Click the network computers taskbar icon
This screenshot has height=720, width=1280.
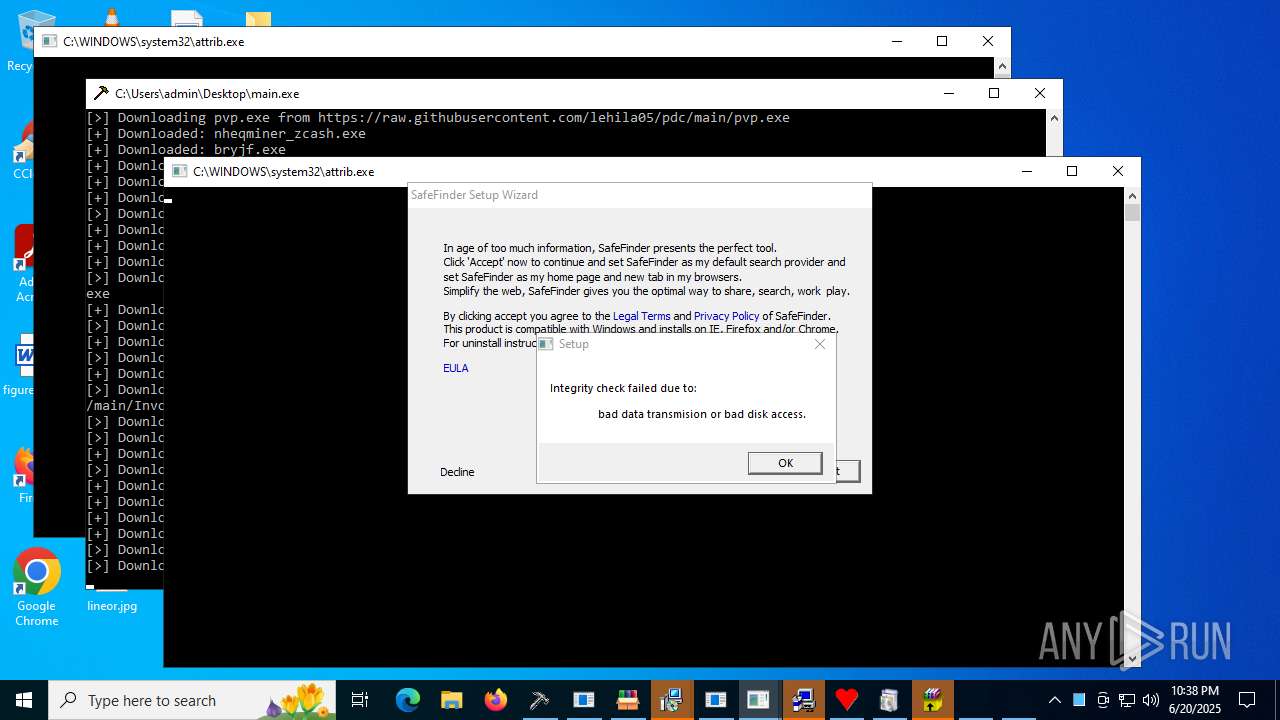802,700
